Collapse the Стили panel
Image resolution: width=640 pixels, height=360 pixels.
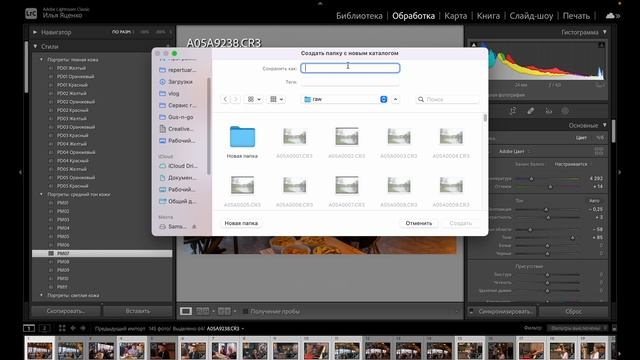(x=35, y=47)
